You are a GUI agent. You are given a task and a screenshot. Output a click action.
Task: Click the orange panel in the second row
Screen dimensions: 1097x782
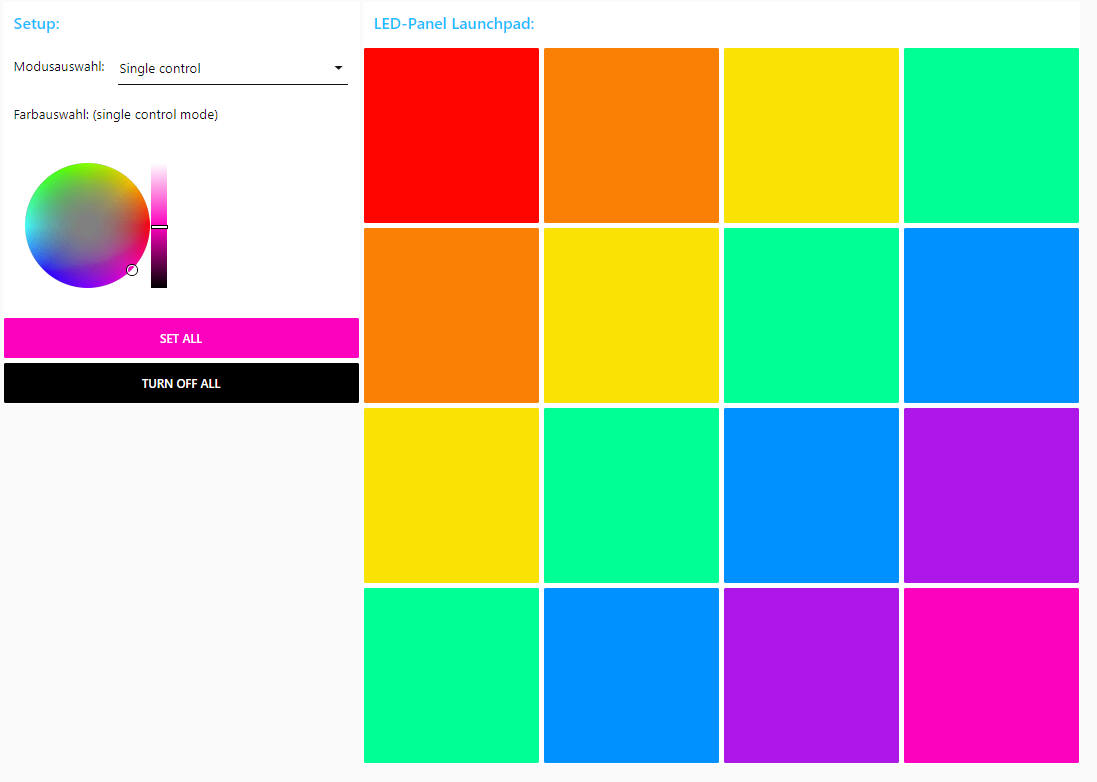[451, 315]
